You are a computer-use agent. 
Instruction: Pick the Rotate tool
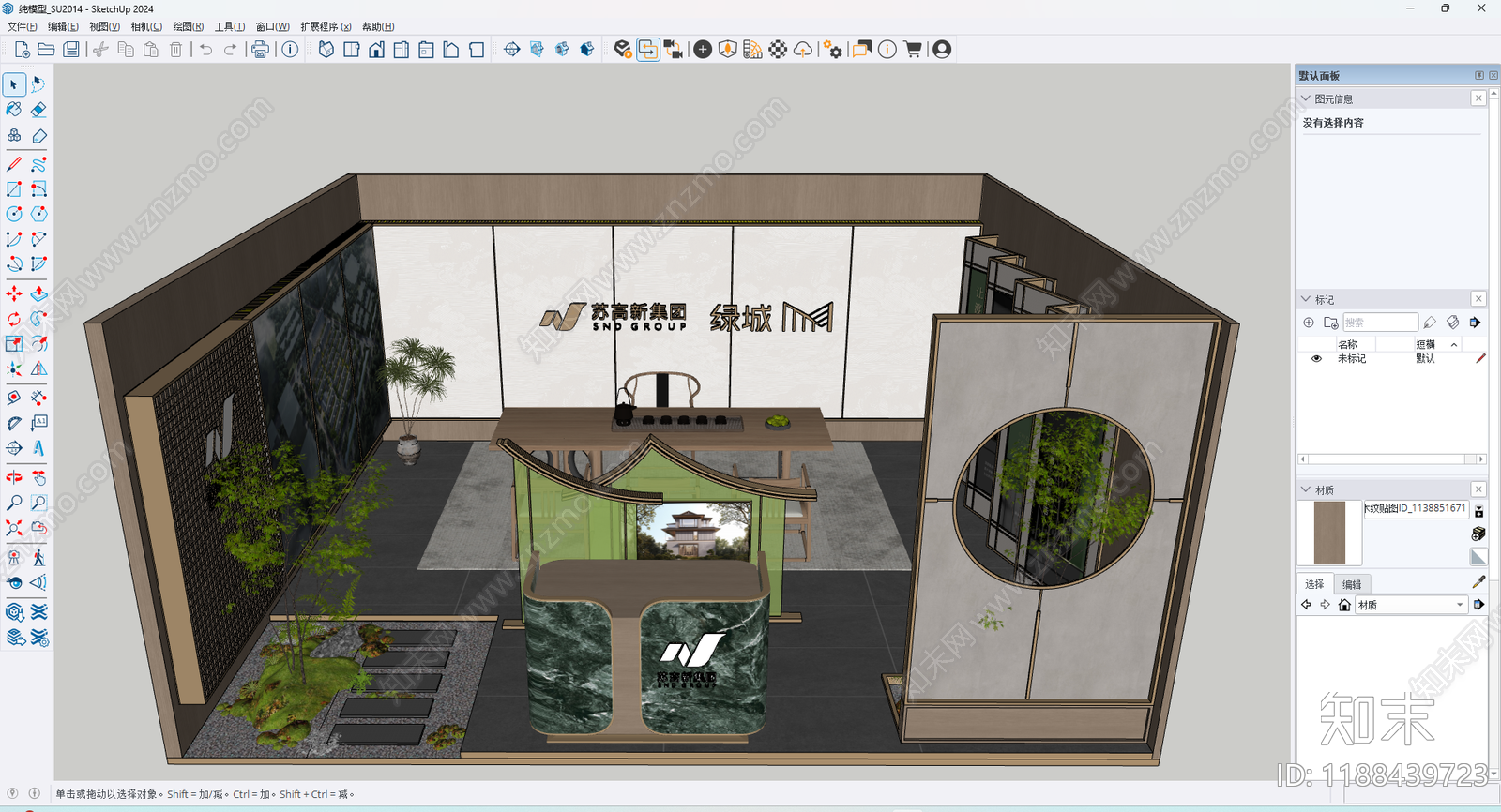coord(14,320)
